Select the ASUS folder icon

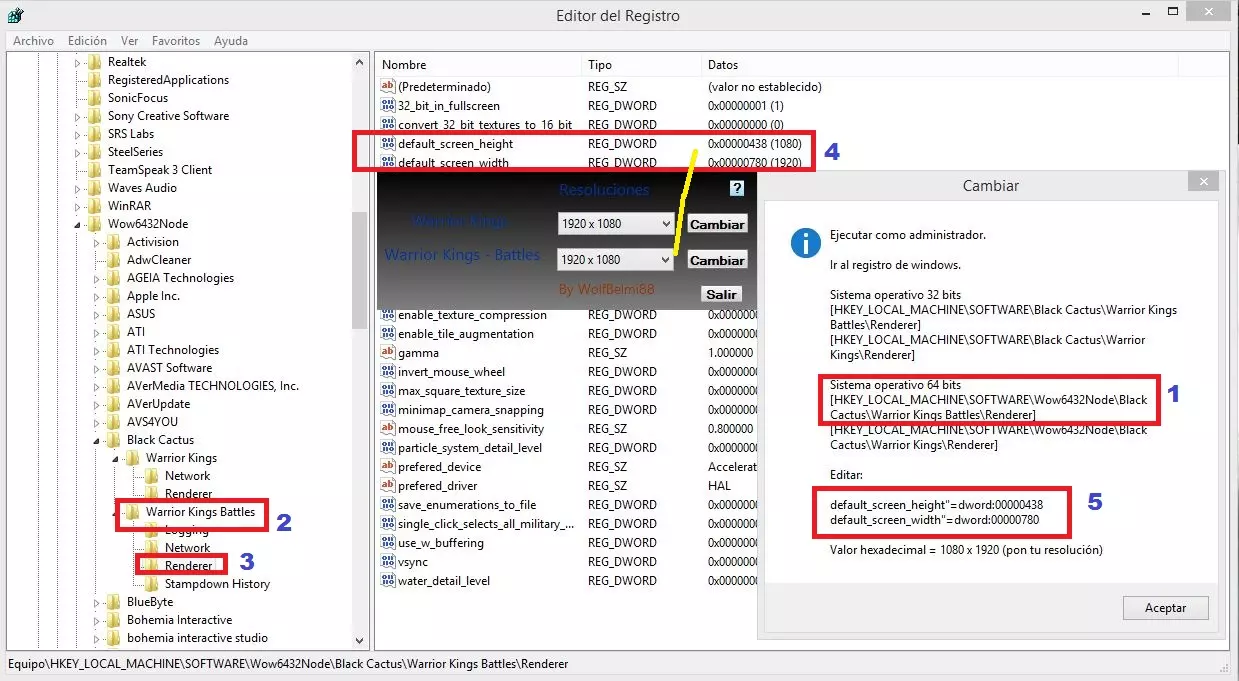114,314
